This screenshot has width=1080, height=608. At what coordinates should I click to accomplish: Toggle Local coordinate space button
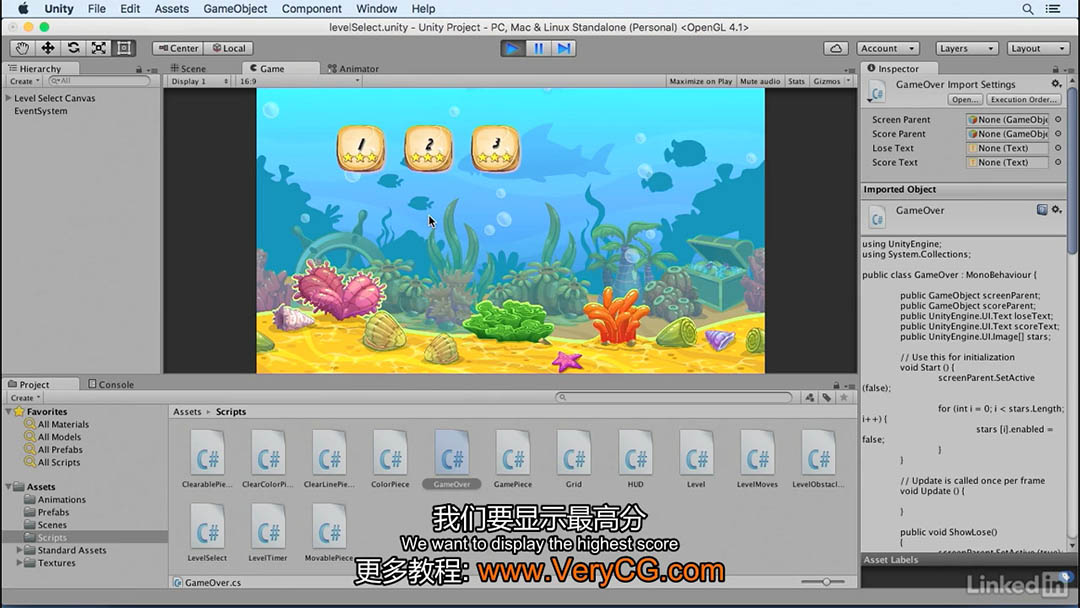(229, 48)
